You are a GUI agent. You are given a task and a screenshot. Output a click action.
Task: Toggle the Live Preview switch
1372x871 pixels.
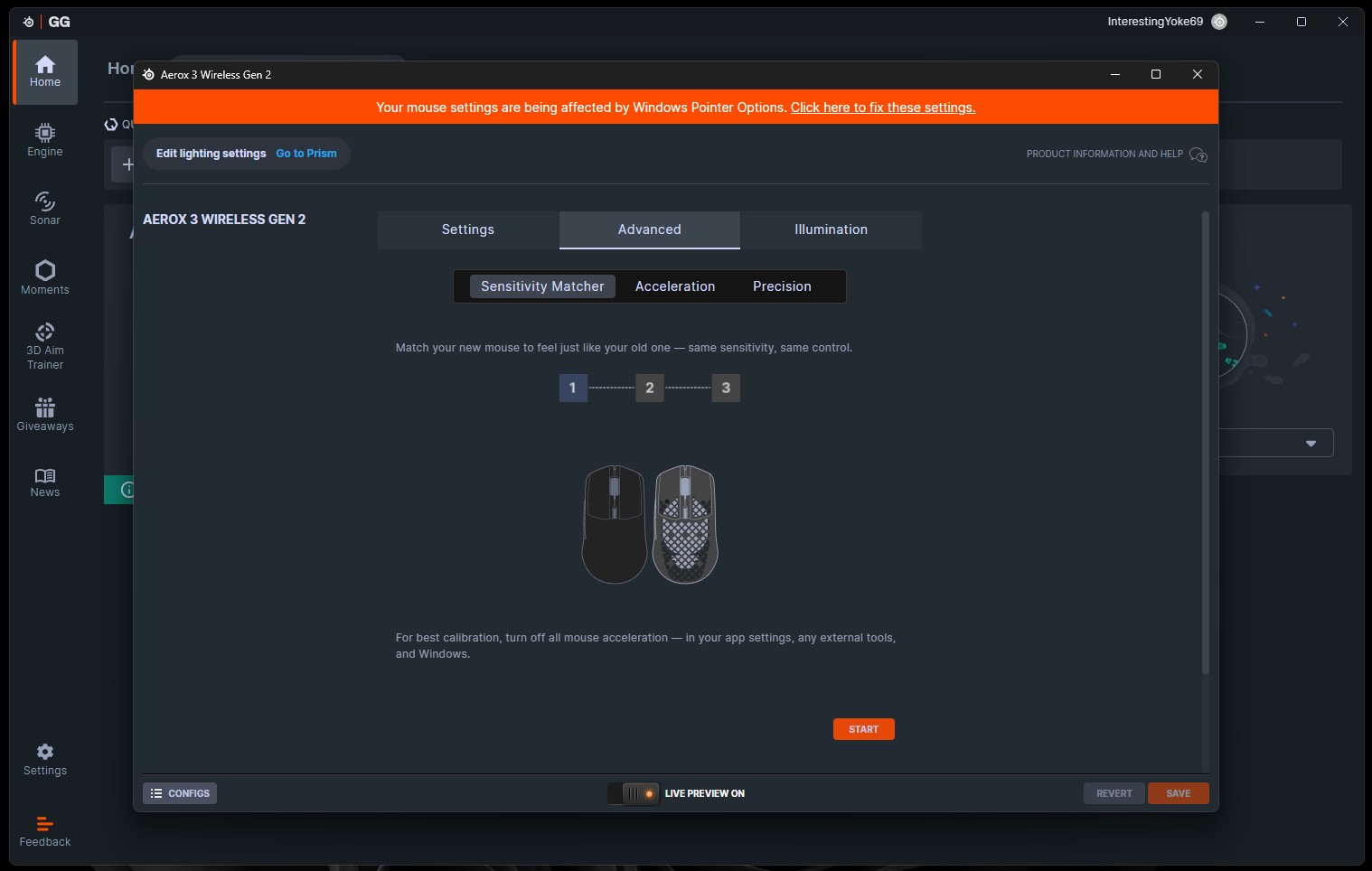pos(634,793)
